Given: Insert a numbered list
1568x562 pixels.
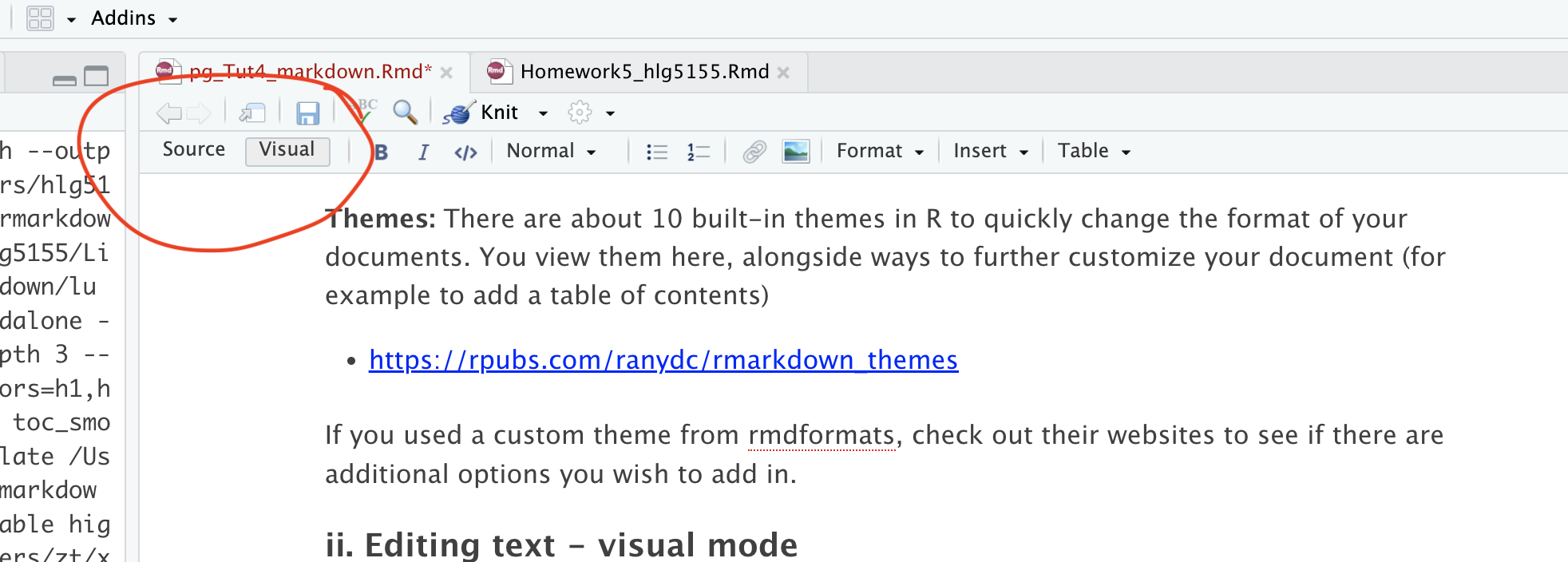Looking at the screenshot, I should [698, 152].
